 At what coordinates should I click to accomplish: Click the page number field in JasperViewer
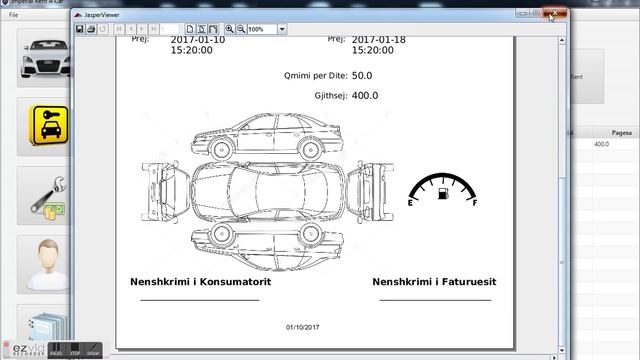tap(170, 29)
